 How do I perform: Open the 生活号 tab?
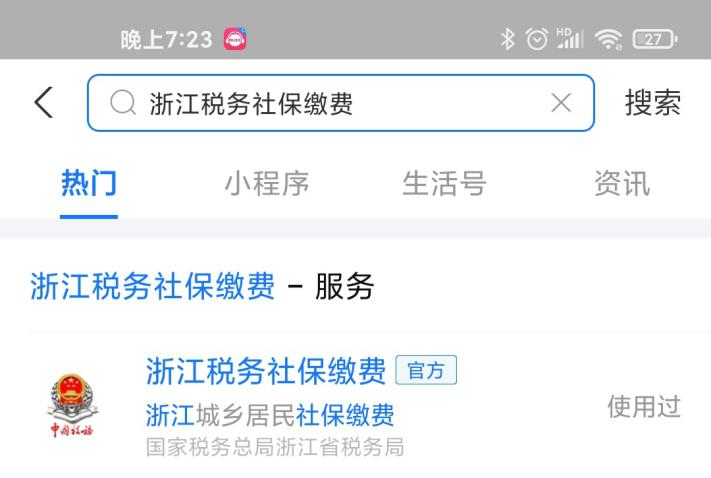[x=444, y=183]
